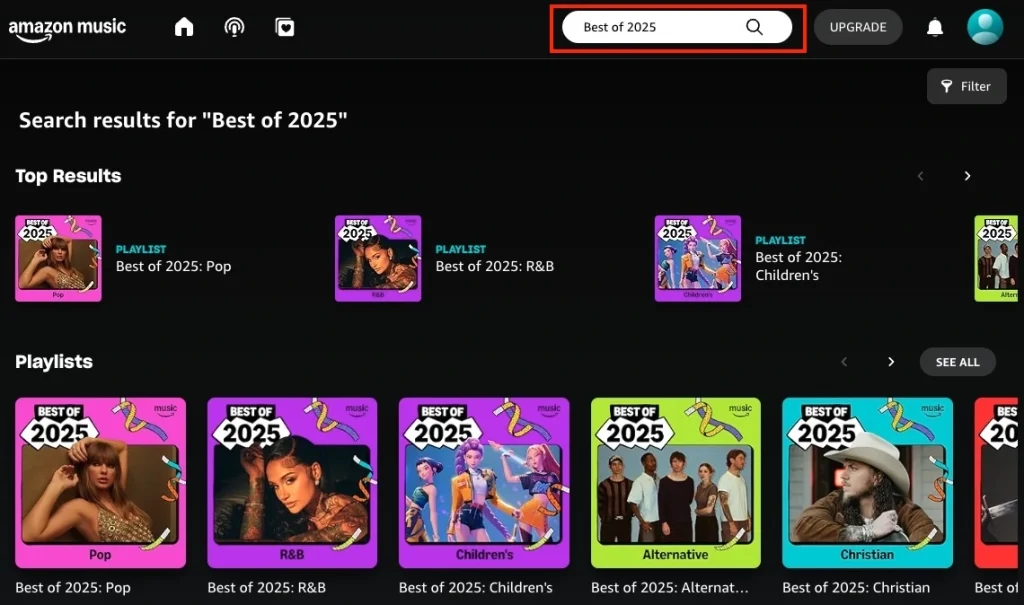Click the search magnifying glass icon
Image resolution: width=1024 pixels, height=605 pixels.
755,25
